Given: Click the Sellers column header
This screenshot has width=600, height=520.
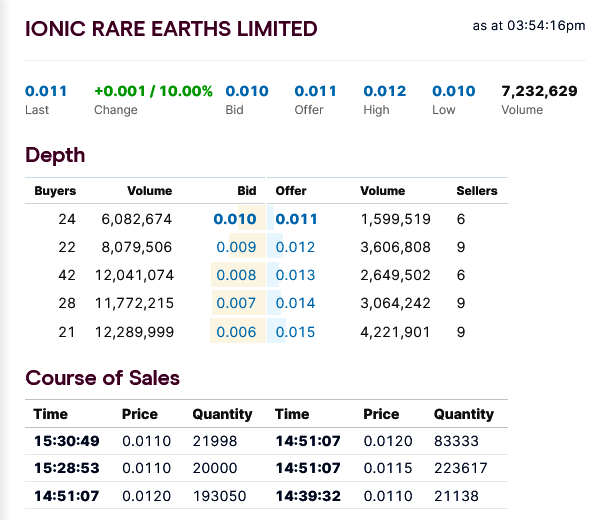Looking at the screenshot, I should (x=477, y=191).
